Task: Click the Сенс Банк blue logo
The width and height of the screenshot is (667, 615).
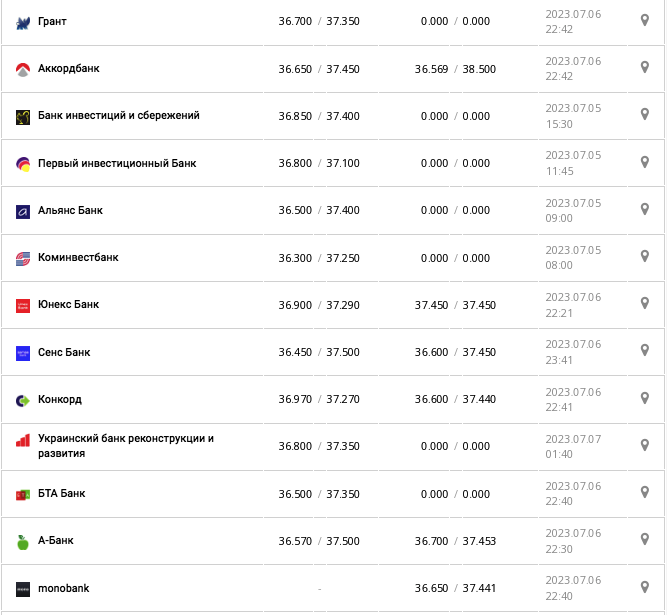Action: pyautogui.click(x=23, y=353)
